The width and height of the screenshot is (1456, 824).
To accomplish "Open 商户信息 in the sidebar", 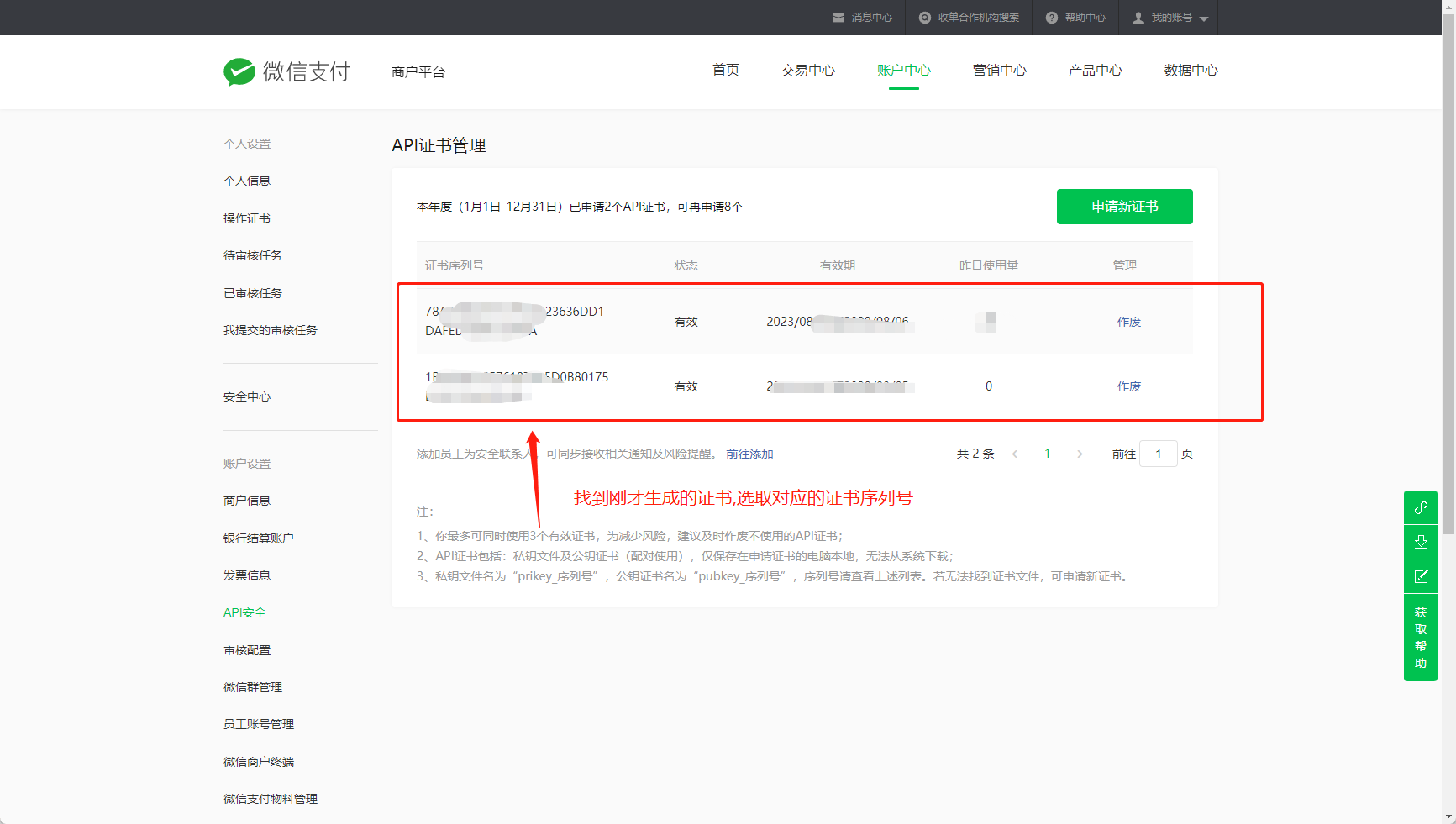I will pos(247,501).
